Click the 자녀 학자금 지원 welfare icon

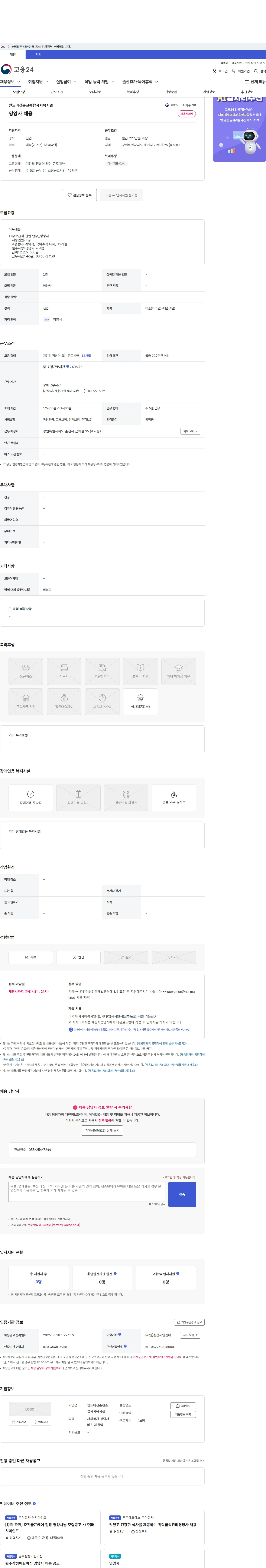(x=179, y=671)
